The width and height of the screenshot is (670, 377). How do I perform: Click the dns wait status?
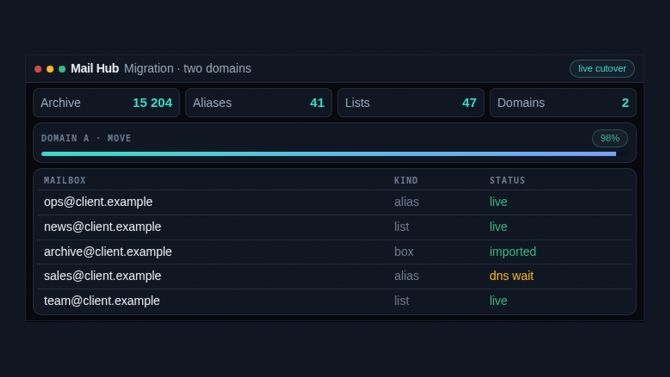click(511, 276)
